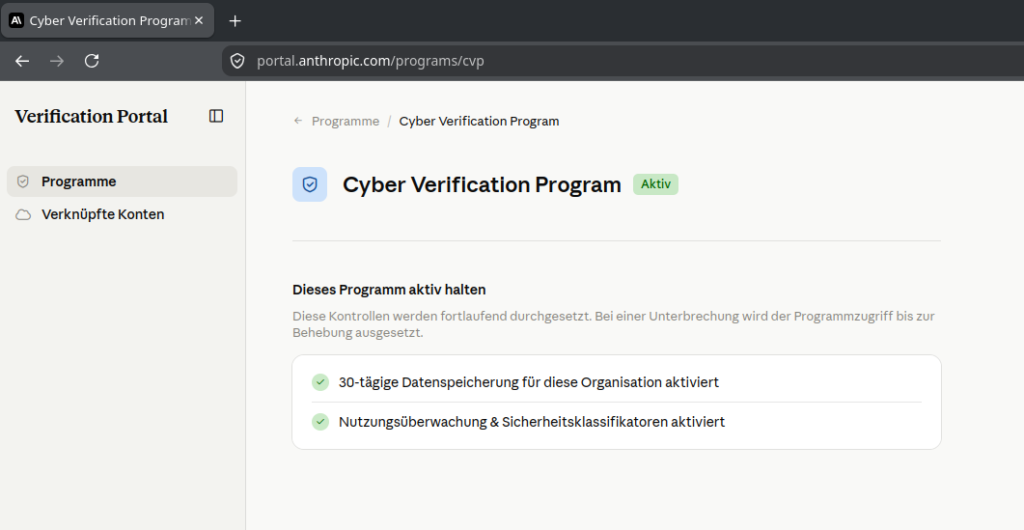Reload the page with refresh icon
The height and width of the screenshot is (530, 1024).
pos(91,61)
